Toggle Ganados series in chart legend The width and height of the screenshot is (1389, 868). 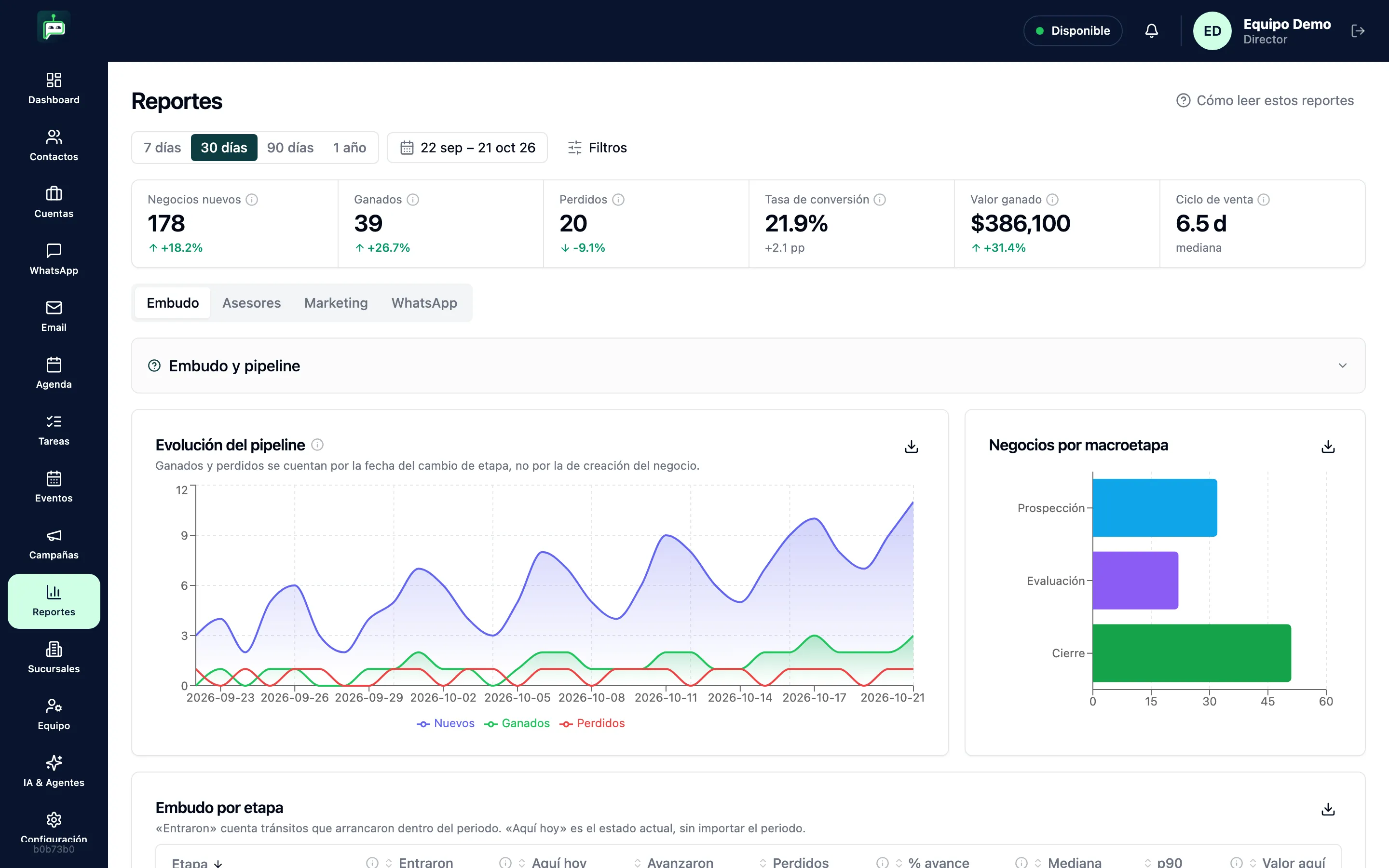pos(517,723)
